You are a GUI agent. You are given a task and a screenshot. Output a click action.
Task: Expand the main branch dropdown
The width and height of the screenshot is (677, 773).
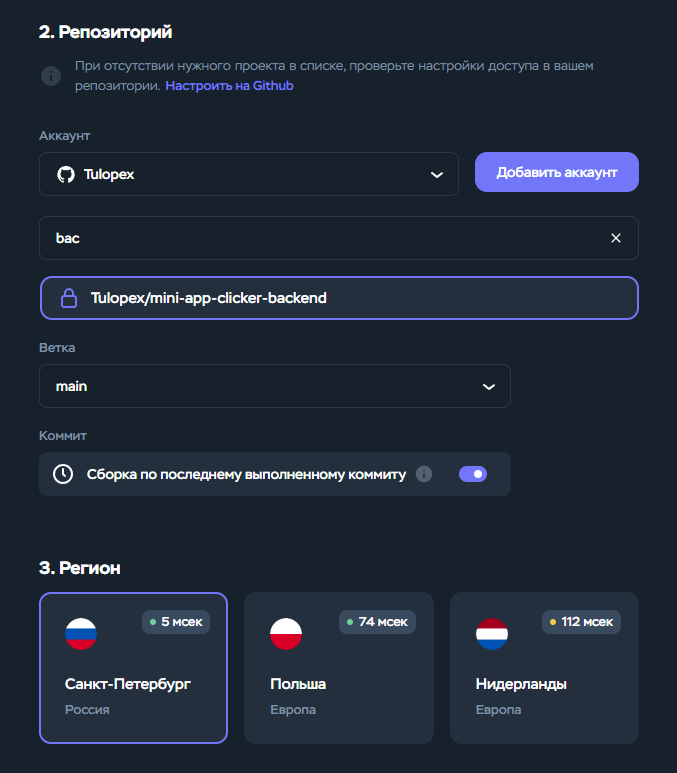tap(274, 386)
